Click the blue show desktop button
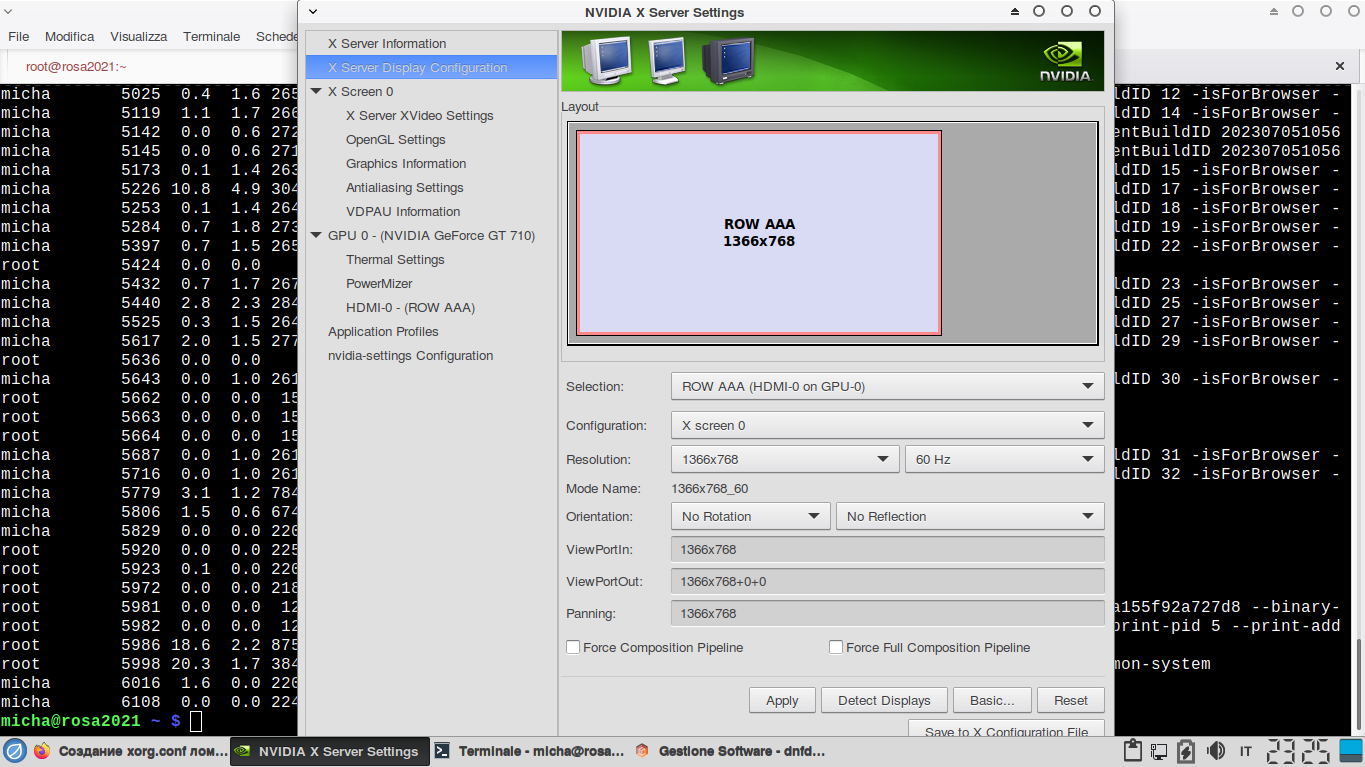 1351,751
